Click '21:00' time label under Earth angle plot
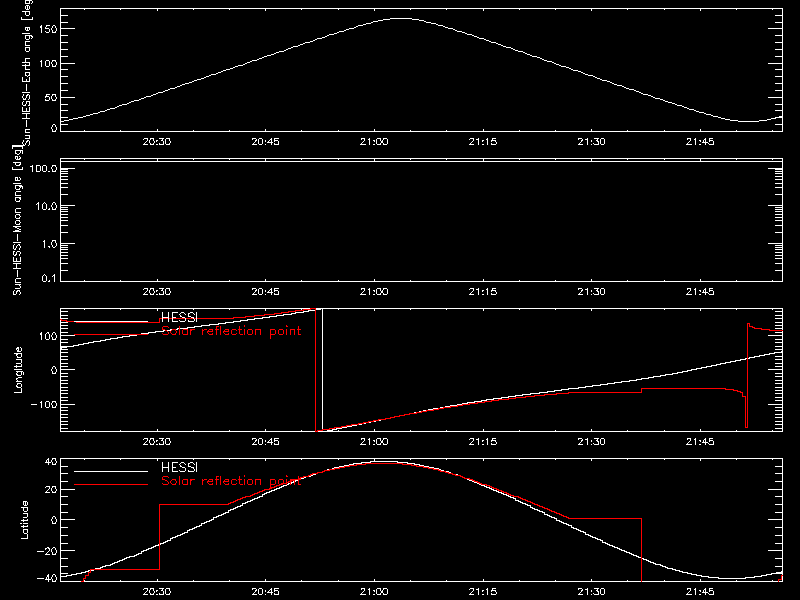Viewport: 800px width, 600px height. pyautogui.click(x=374, y=142)
